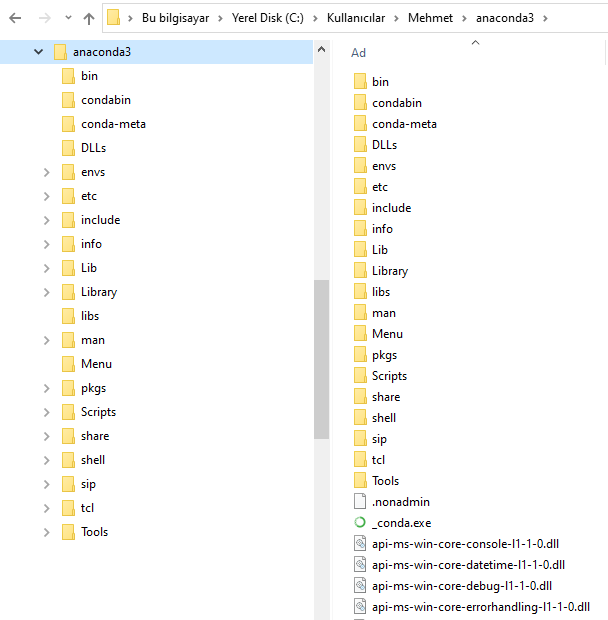Expand the envs node in tree
Screen dimensions: 608x620
(x=47, y=172)
